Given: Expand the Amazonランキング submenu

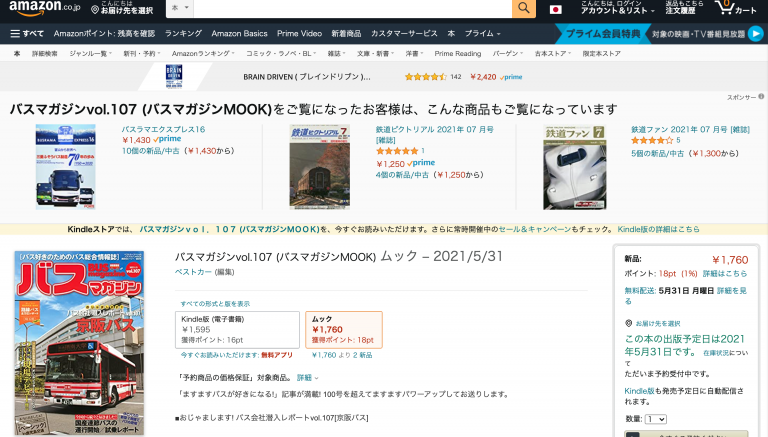Looking at the screenshot, I should click(203, 53).
